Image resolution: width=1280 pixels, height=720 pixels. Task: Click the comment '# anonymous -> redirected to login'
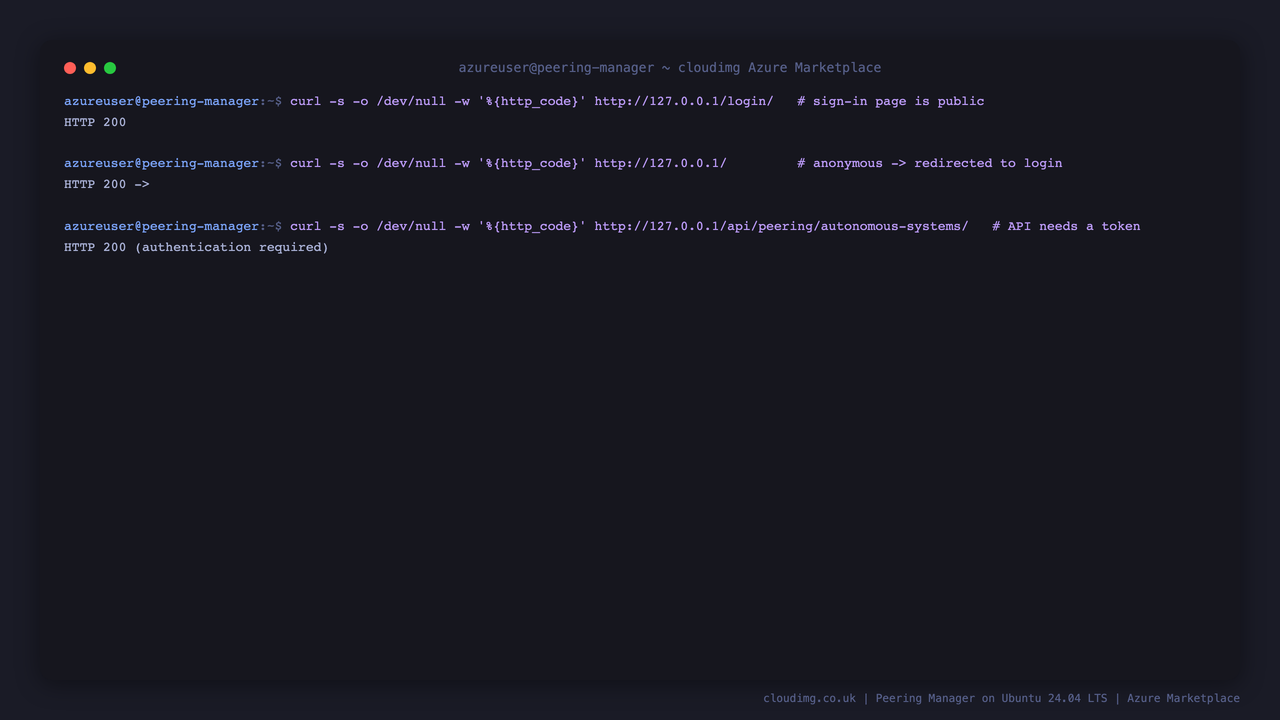pyautogui.click(x=930, y=163)
